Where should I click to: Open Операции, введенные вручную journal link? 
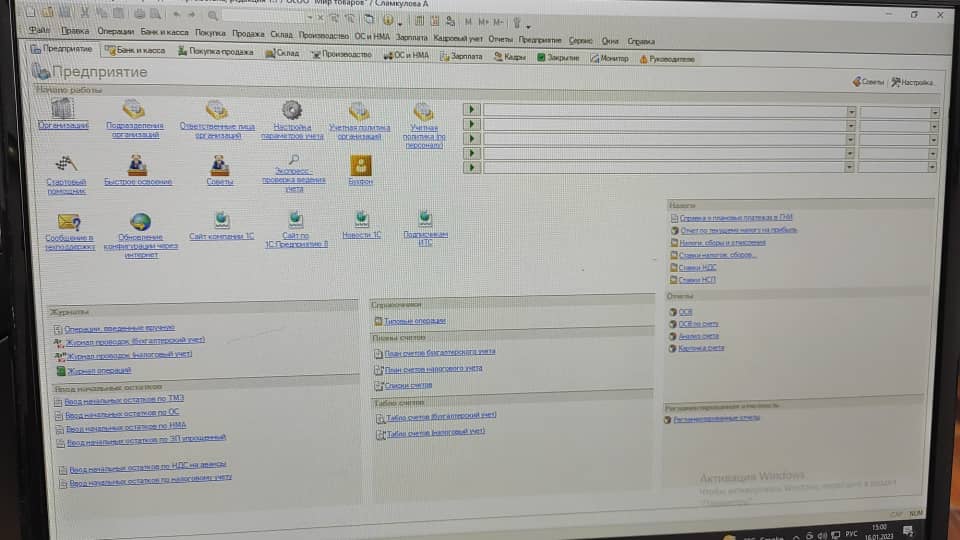[119, 328]
